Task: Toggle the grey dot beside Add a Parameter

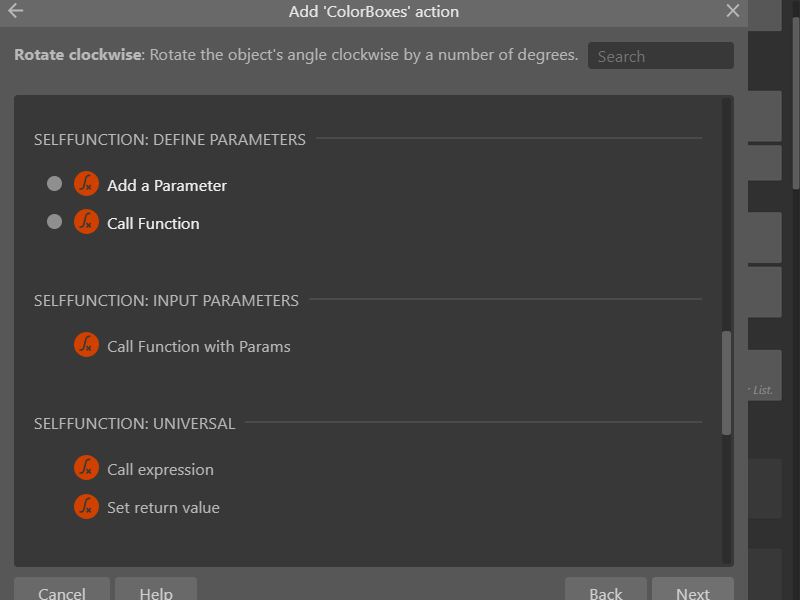Action: point(54,184)
